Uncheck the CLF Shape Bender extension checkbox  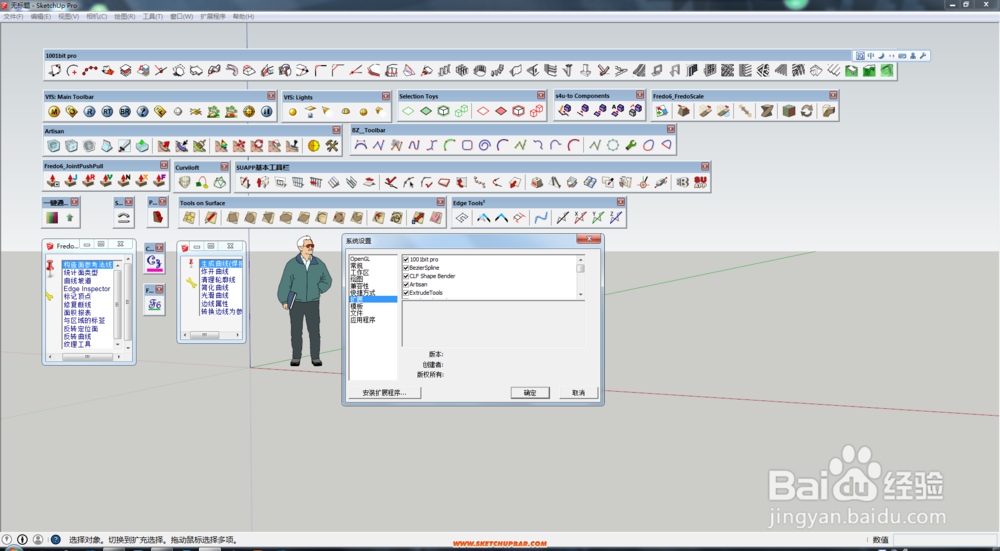406,276
